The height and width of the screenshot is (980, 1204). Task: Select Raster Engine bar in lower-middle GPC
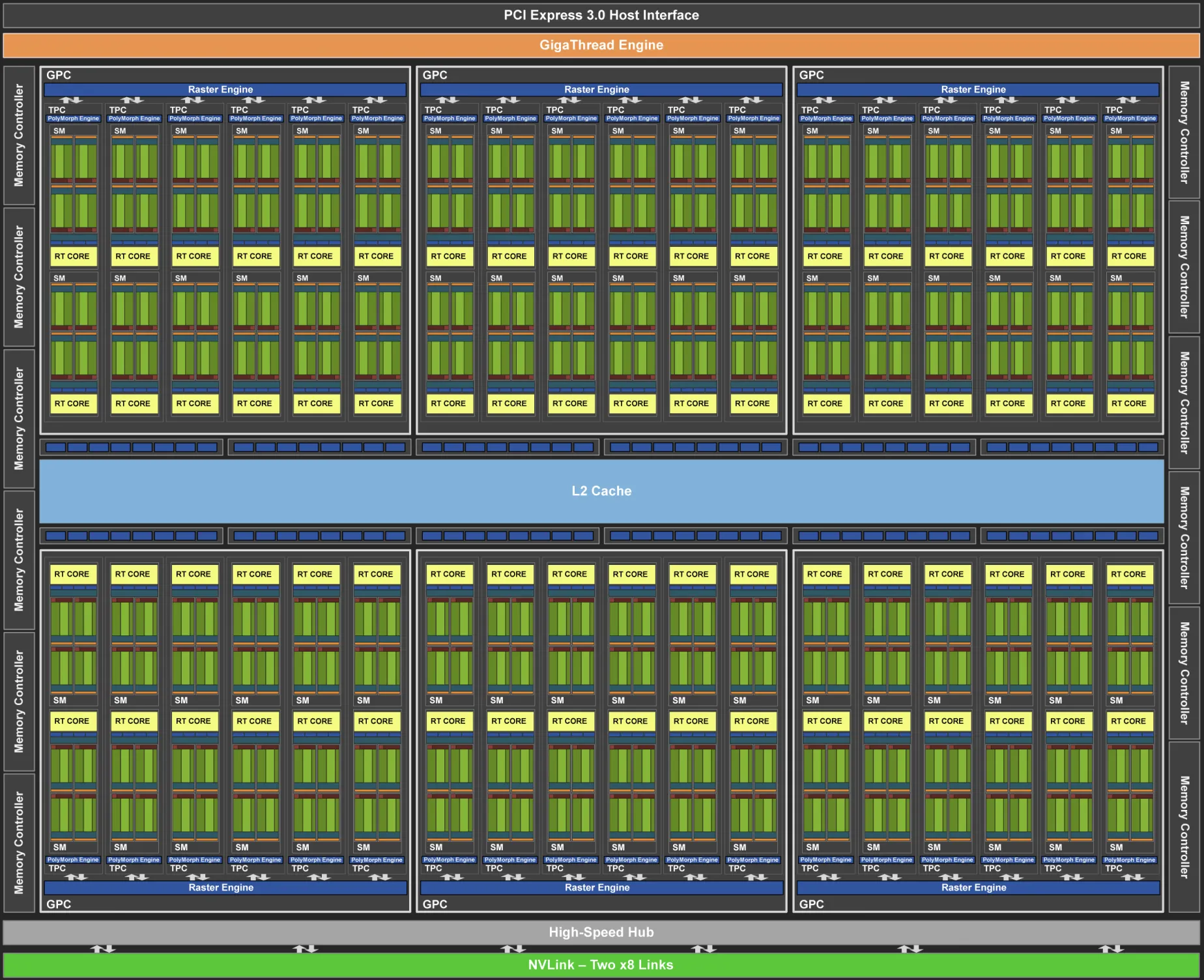point(602,887)
